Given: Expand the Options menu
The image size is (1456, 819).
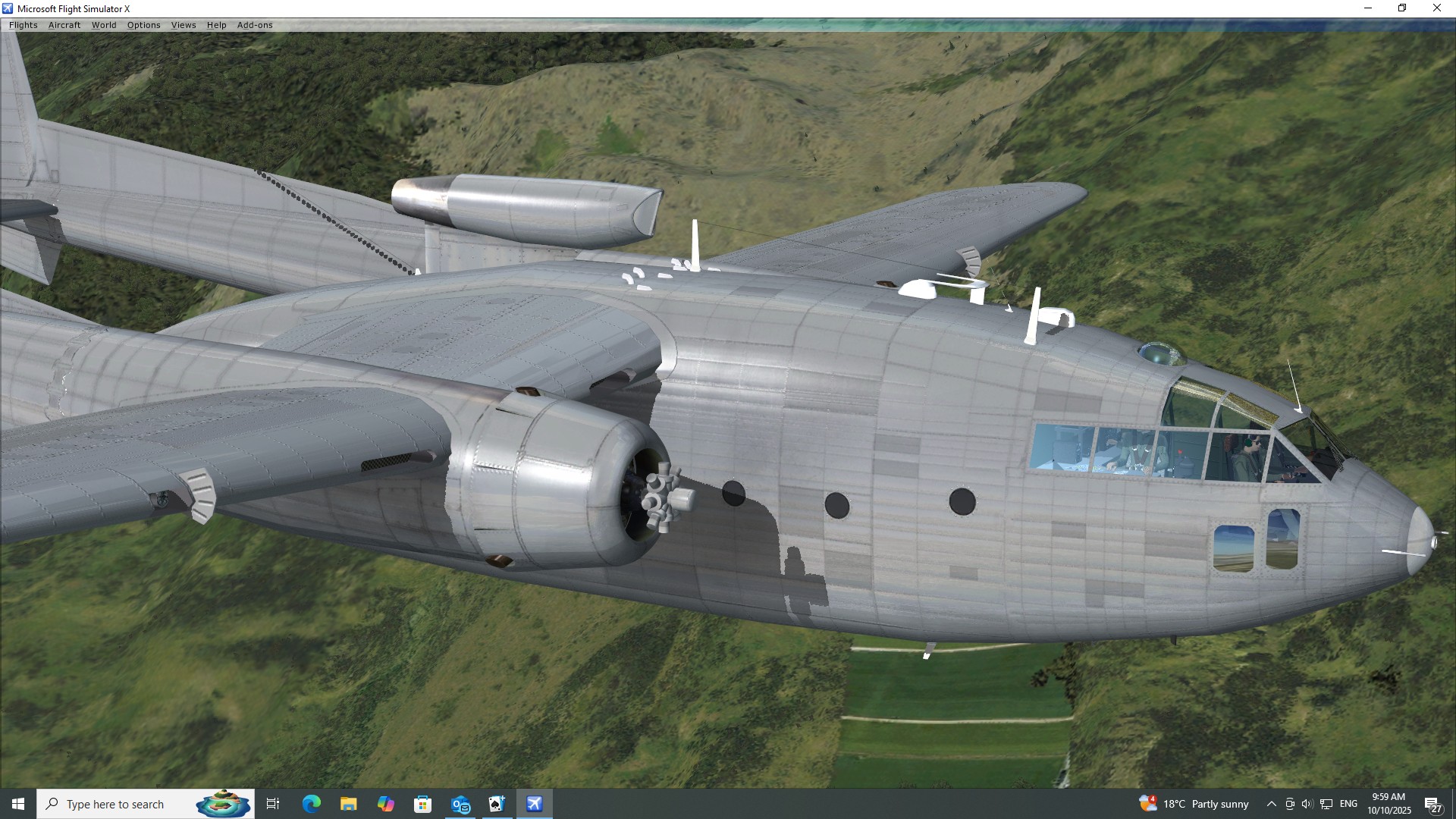Looking at the screenshot, I should (143, 25).
